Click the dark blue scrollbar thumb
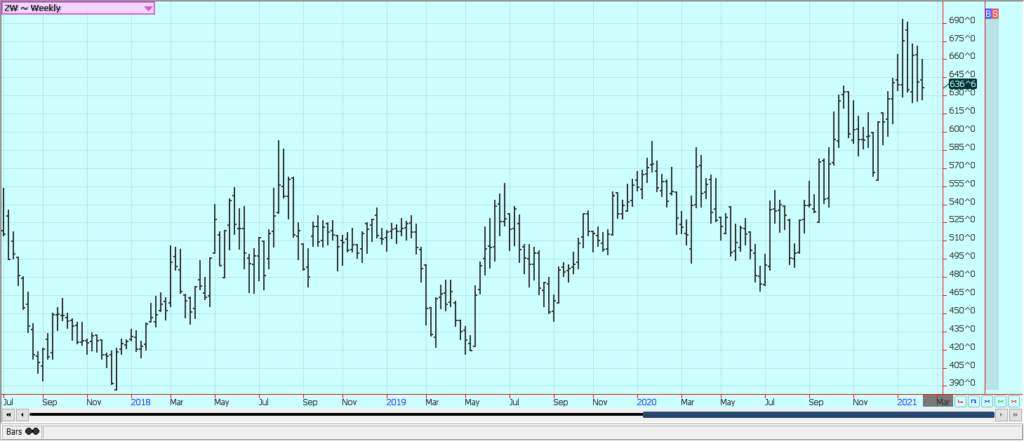Image resolution: width=1024 pixels, height=441 pixels. click(818, 414)
